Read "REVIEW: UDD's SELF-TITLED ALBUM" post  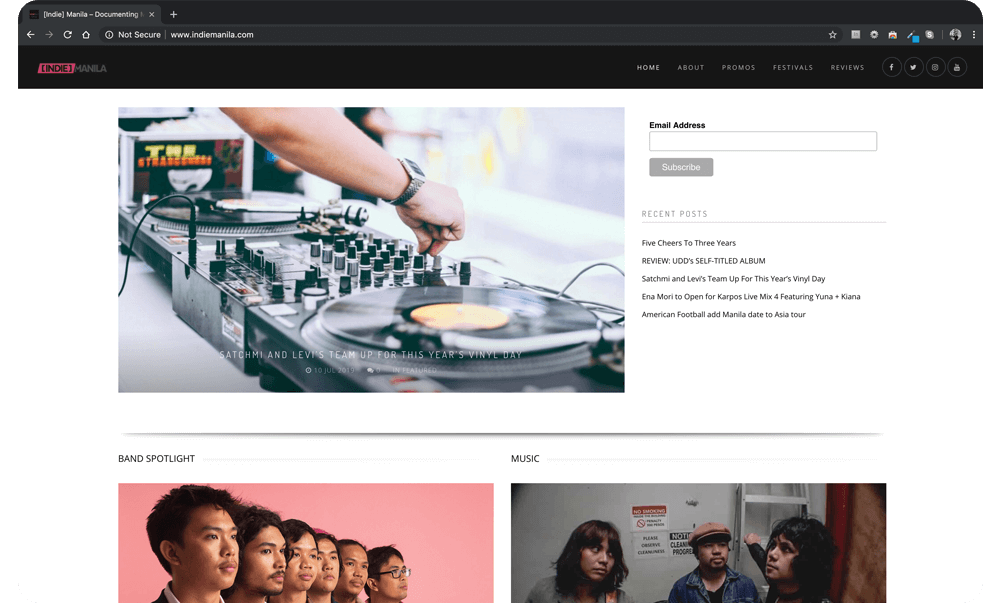tap(703, 261)
